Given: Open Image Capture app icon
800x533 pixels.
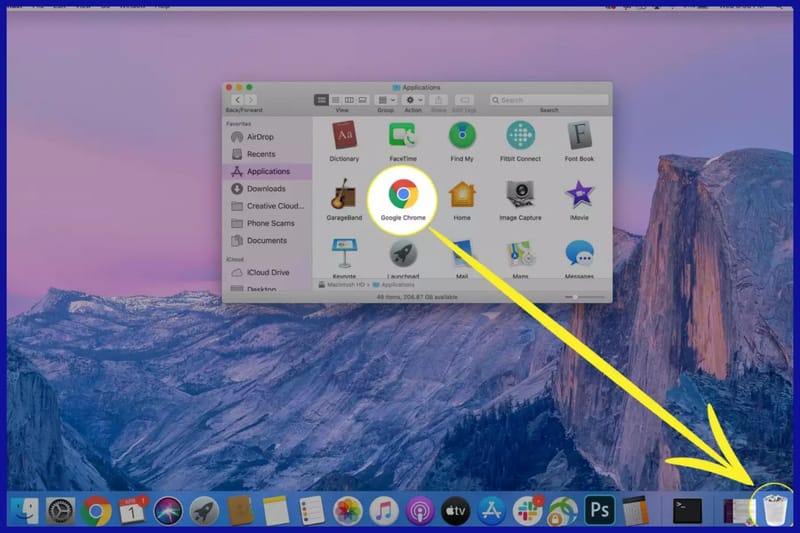Looking at the screenshot, I should pyautogui.click(x=520, y=194).
